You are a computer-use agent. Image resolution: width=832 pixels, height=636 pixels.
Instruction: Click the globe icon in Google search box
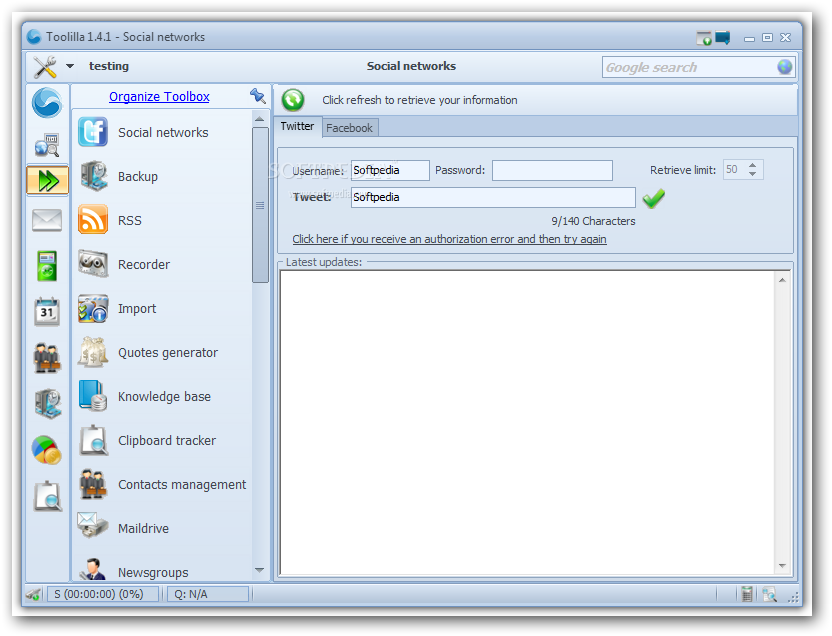pyautogui.click(x=784, y=67)
